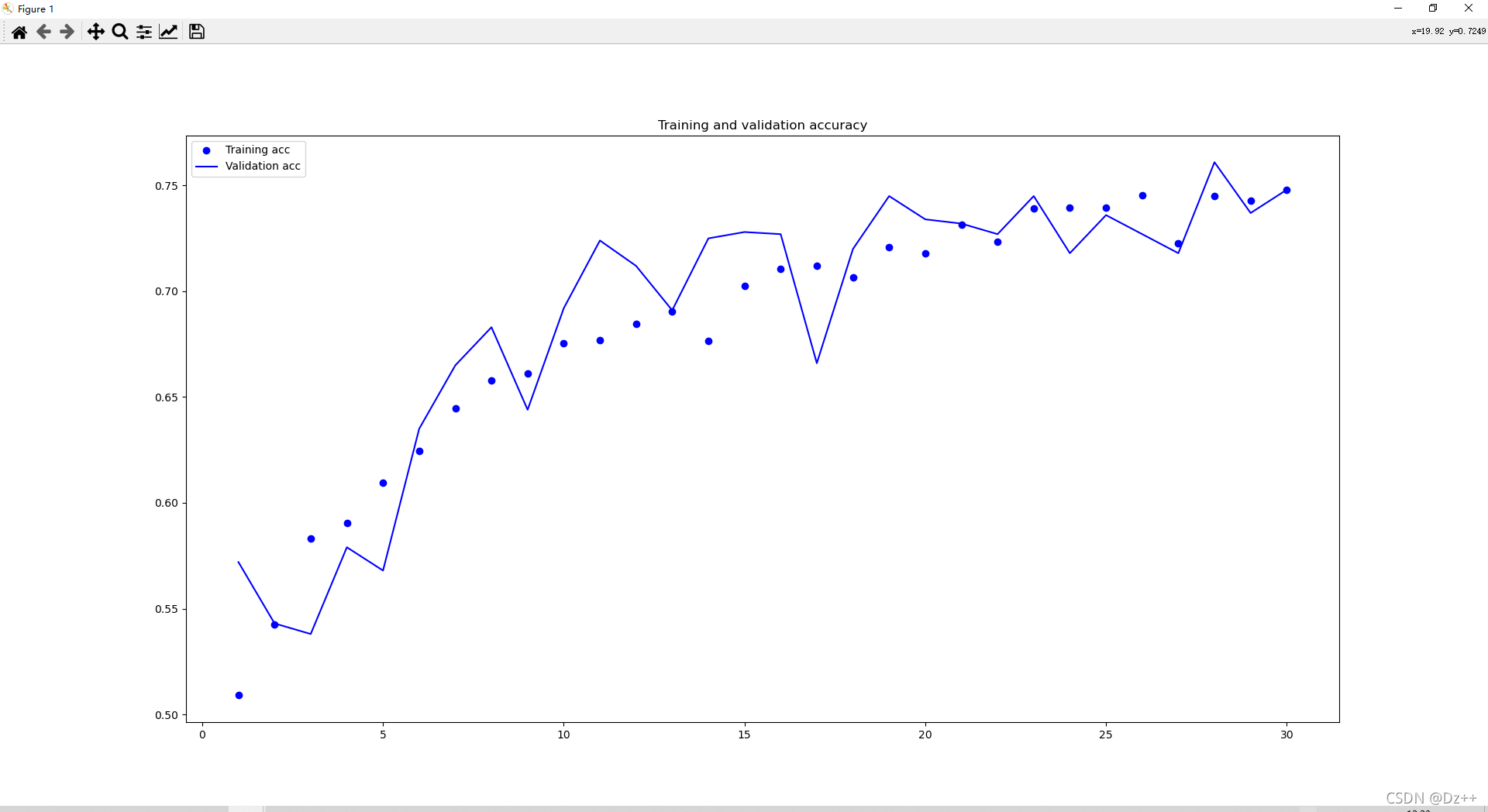Click the y-axis label 0.70
This screenshot has height=812, width=1488.
167,291
